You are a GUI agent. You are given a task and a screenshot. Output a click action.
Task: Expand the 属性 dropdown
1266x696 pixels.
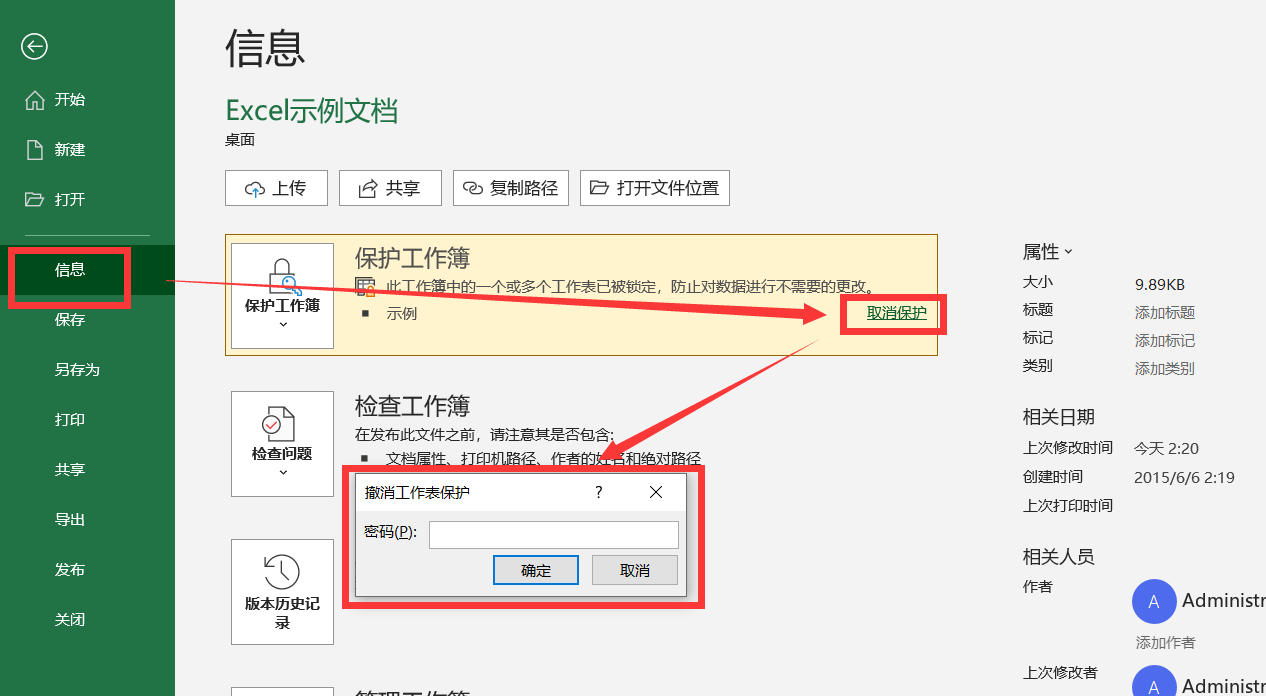[x=1047, y=252]
